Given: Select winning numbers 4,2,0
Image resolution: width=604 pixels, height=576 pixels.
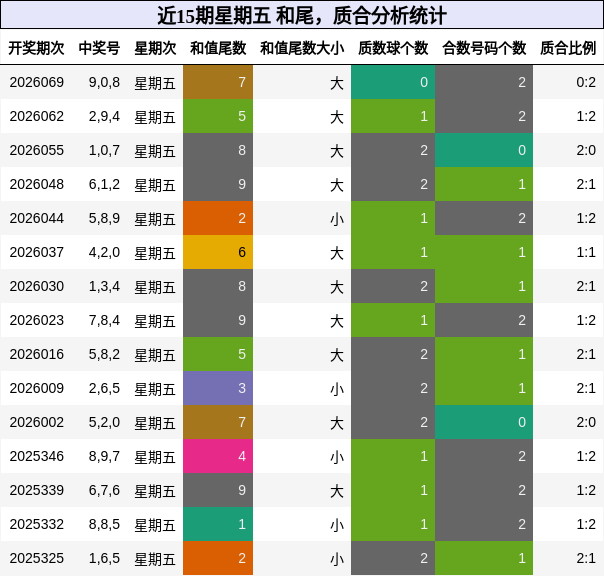Looking at the screenshot, I should 104,252.
